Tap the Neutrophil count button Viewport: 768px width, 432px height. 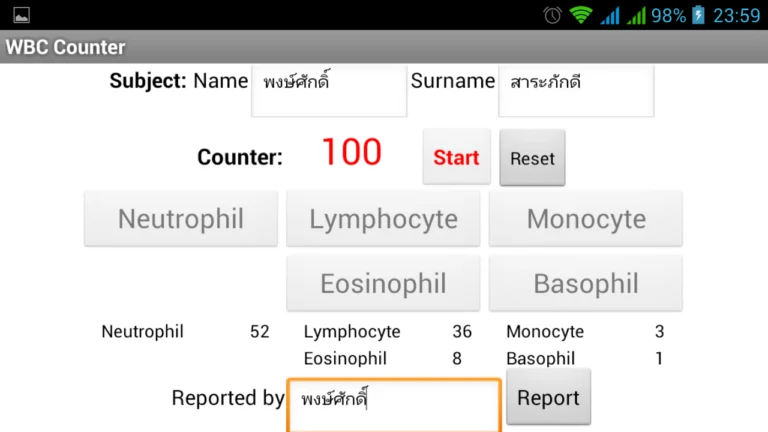pos(181,218)
